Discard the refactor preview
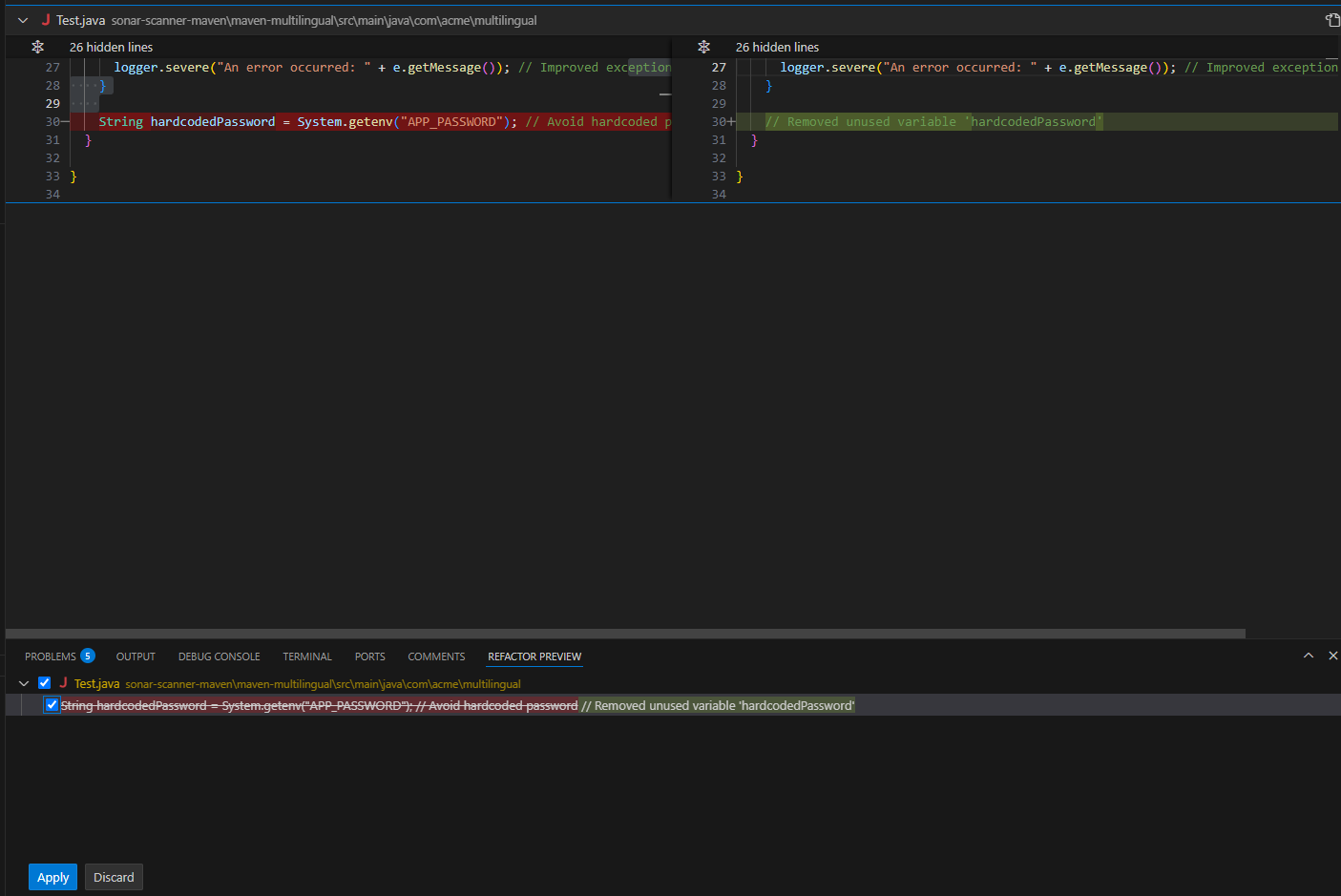The width and height of the screenshot is (1341, 896). click(x=114, y=877)
